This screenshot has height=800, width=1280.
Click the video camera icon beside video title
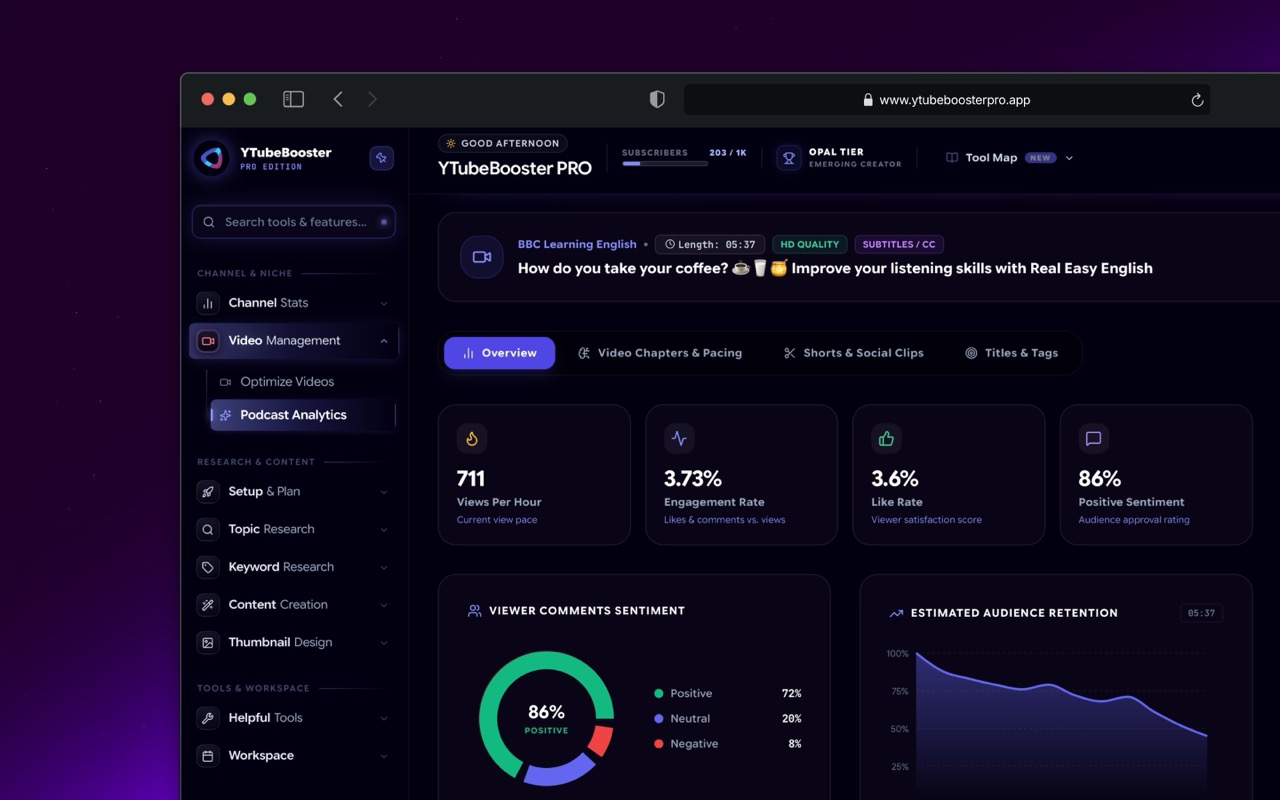482,257
